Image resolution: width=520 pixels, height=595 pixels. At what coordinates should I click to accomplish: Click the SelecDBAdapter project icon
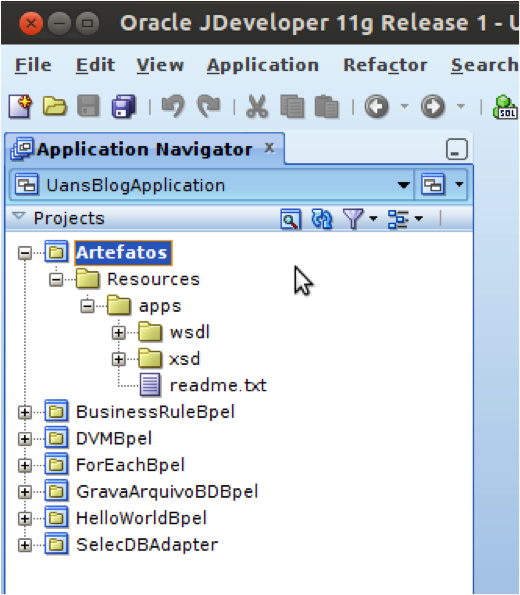click(x=57, y=544)
